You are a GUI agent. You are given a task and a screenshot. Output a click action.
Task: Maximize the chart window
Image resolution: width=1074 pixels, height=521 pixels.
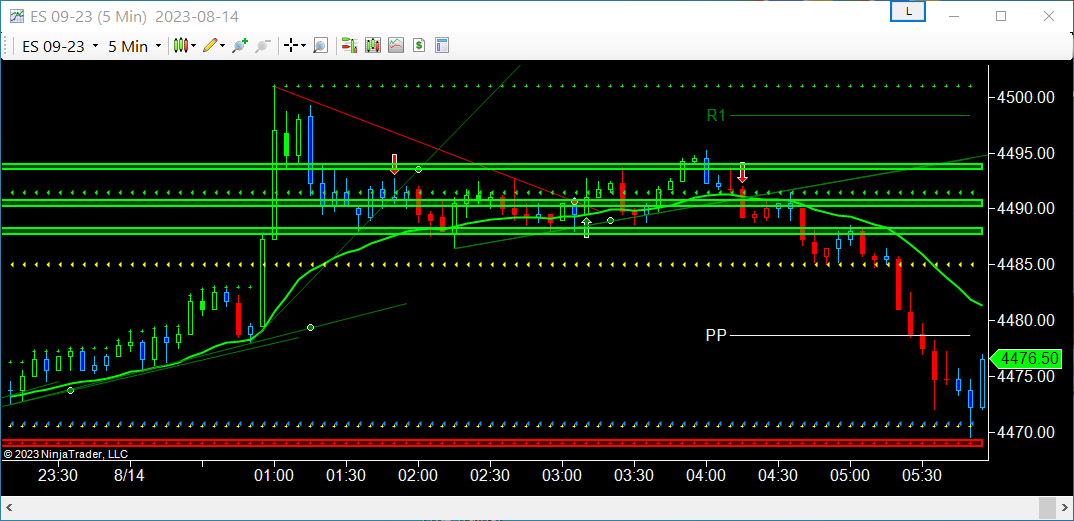pos(1001,16)
